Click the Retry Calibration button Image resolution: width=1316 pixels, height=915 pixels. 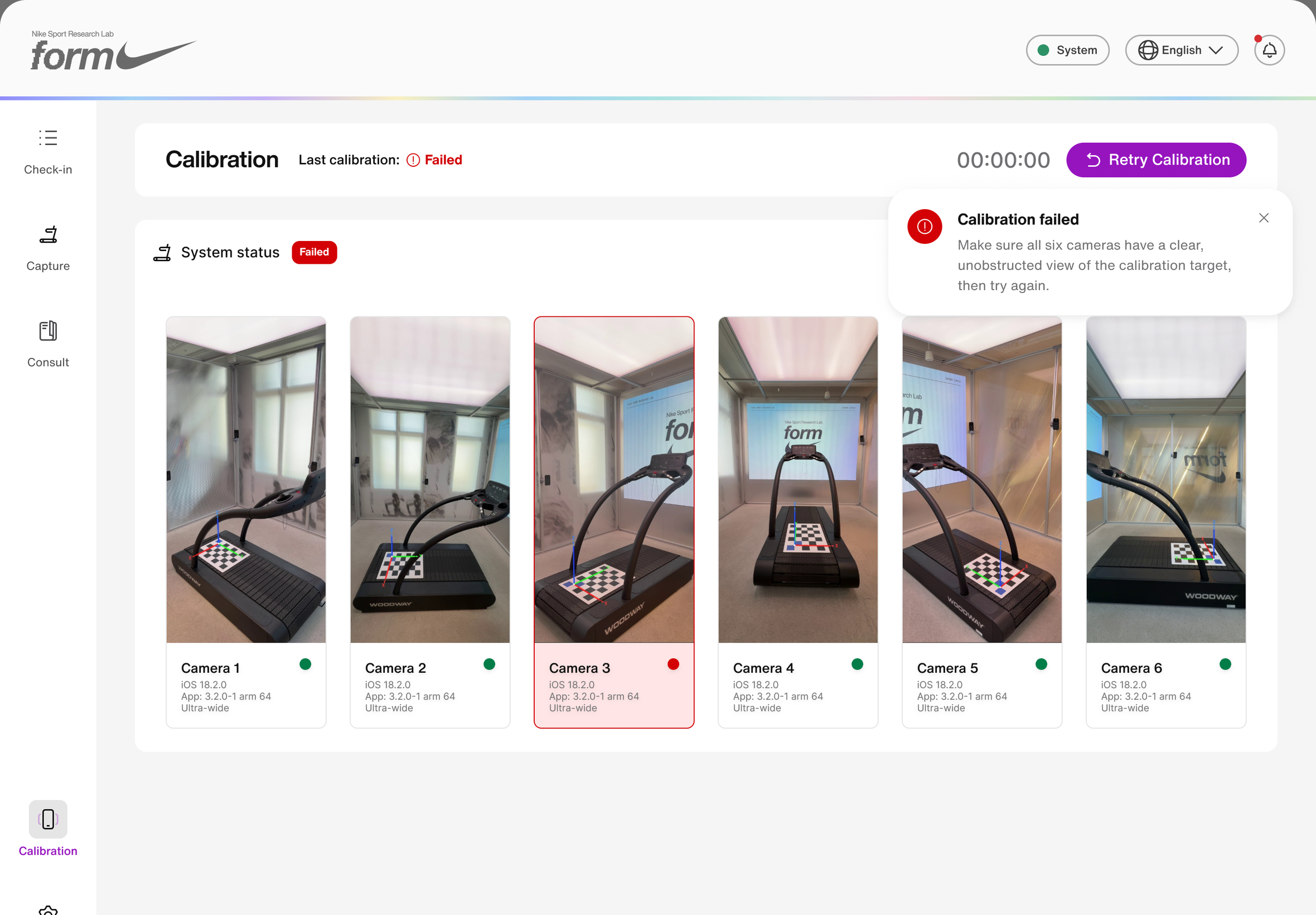pyautogui.click(x=1155, y=160)
